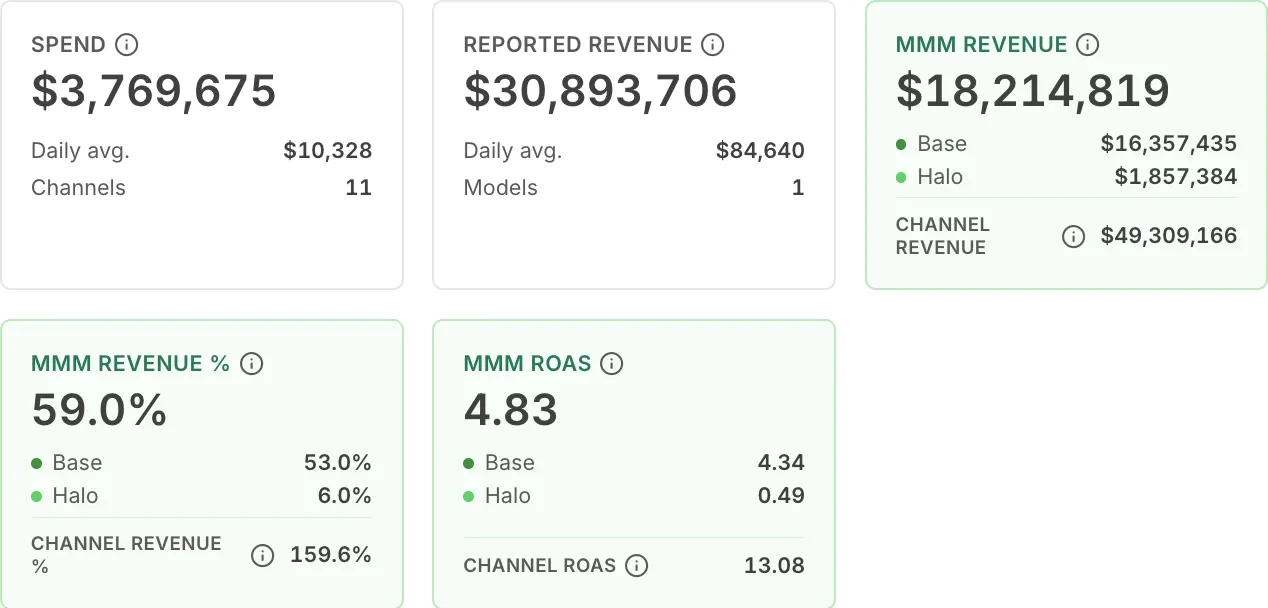This screenshot has width=1268, height=608.
Task: Click the revenue daily average $84,640
Action: point(760,151)
